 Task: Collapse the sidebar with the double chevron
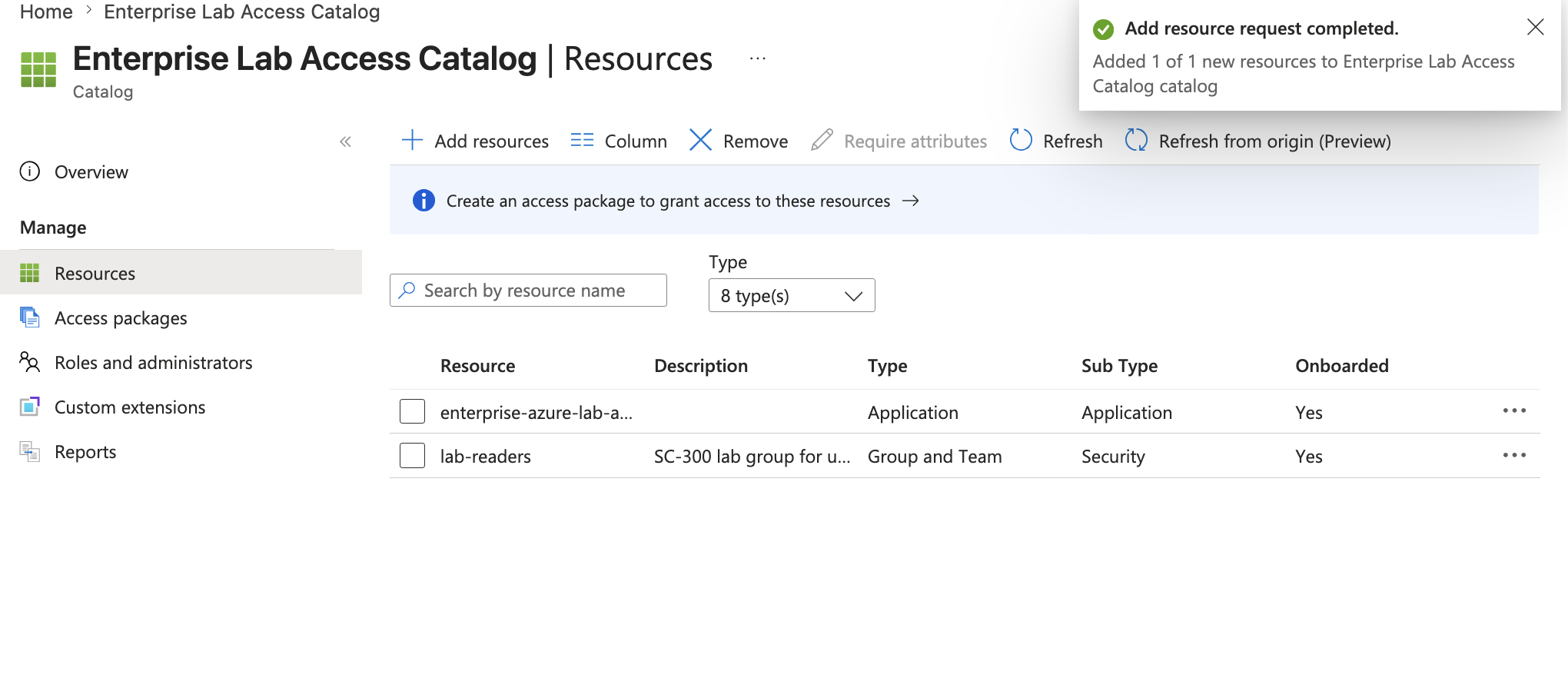point(345,141)
